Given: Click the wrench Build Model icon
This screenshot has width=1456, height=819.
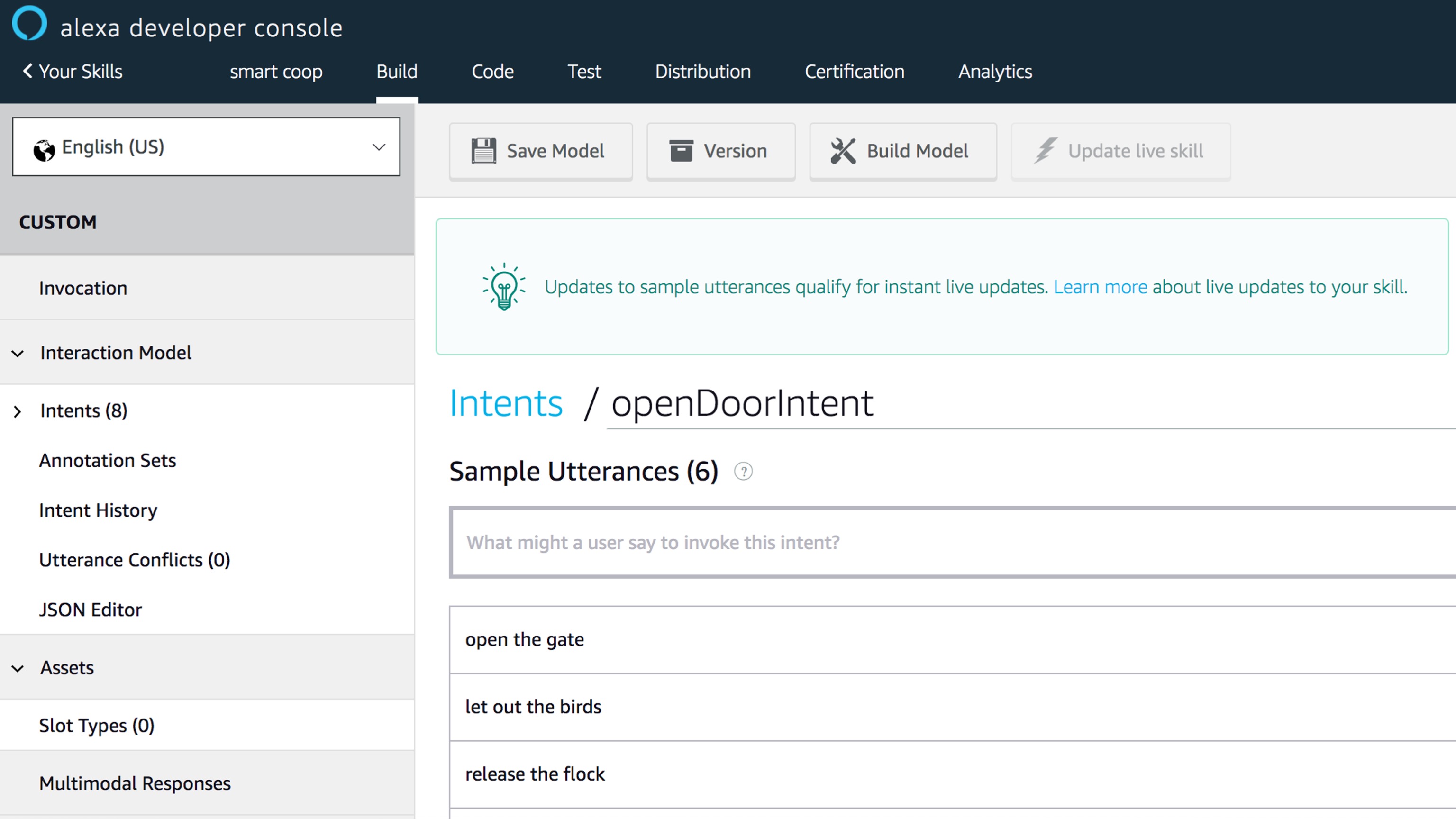Looking at the screenshot, I should [x=843, y=151].
